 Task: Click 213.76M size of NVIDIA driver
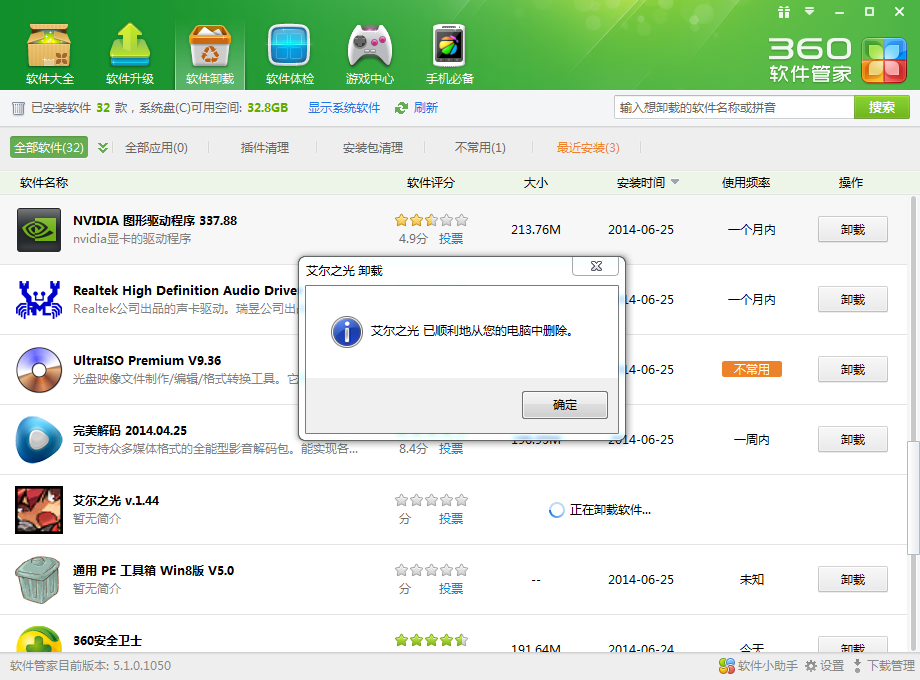(x=536, y=229)
